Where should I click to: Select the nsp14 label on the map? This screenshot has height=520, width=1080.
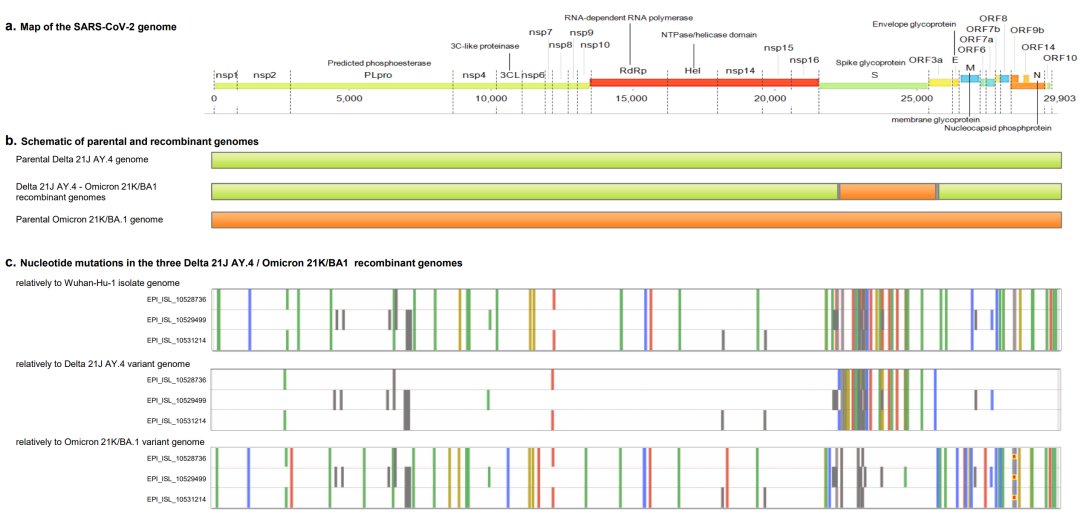point(740,71)
